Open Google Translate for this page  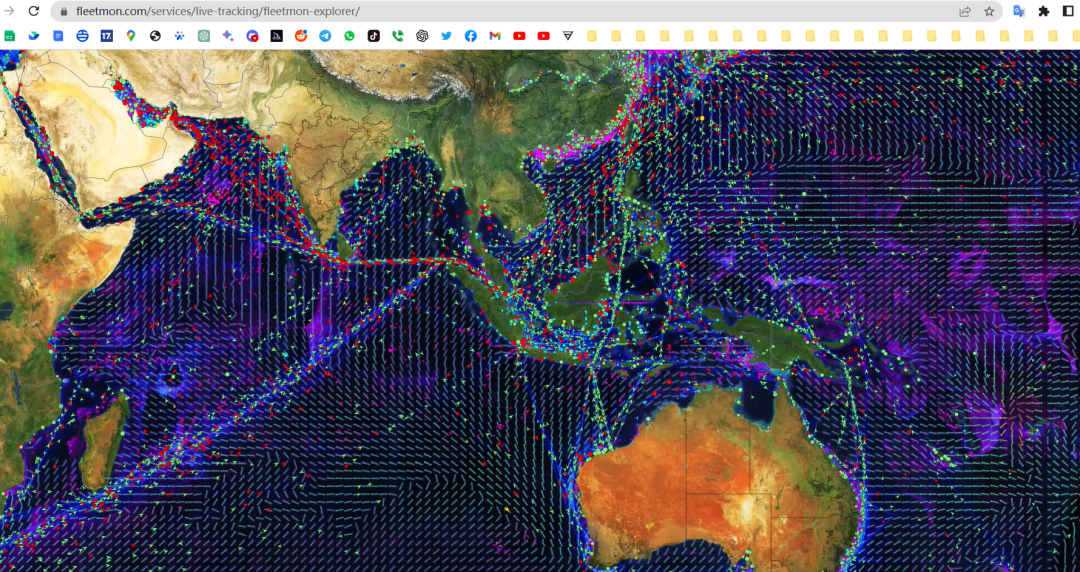[1019, 12]
